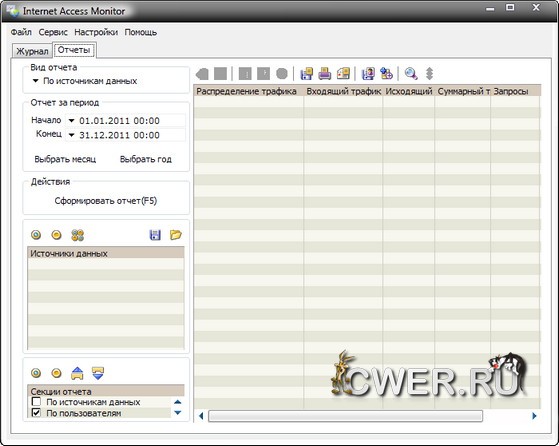Open the report type dropdown 'По источникам данных'
Viewport: 559px width, 446px height.
click(x=36, y=81)
